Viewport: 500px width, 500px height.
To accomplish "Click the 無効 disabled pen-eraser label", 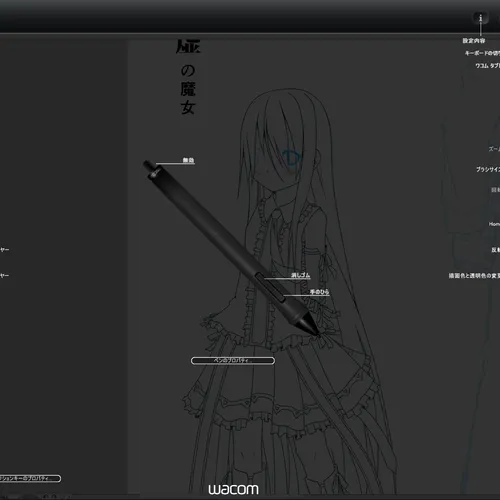I will (x=188, y=160).
